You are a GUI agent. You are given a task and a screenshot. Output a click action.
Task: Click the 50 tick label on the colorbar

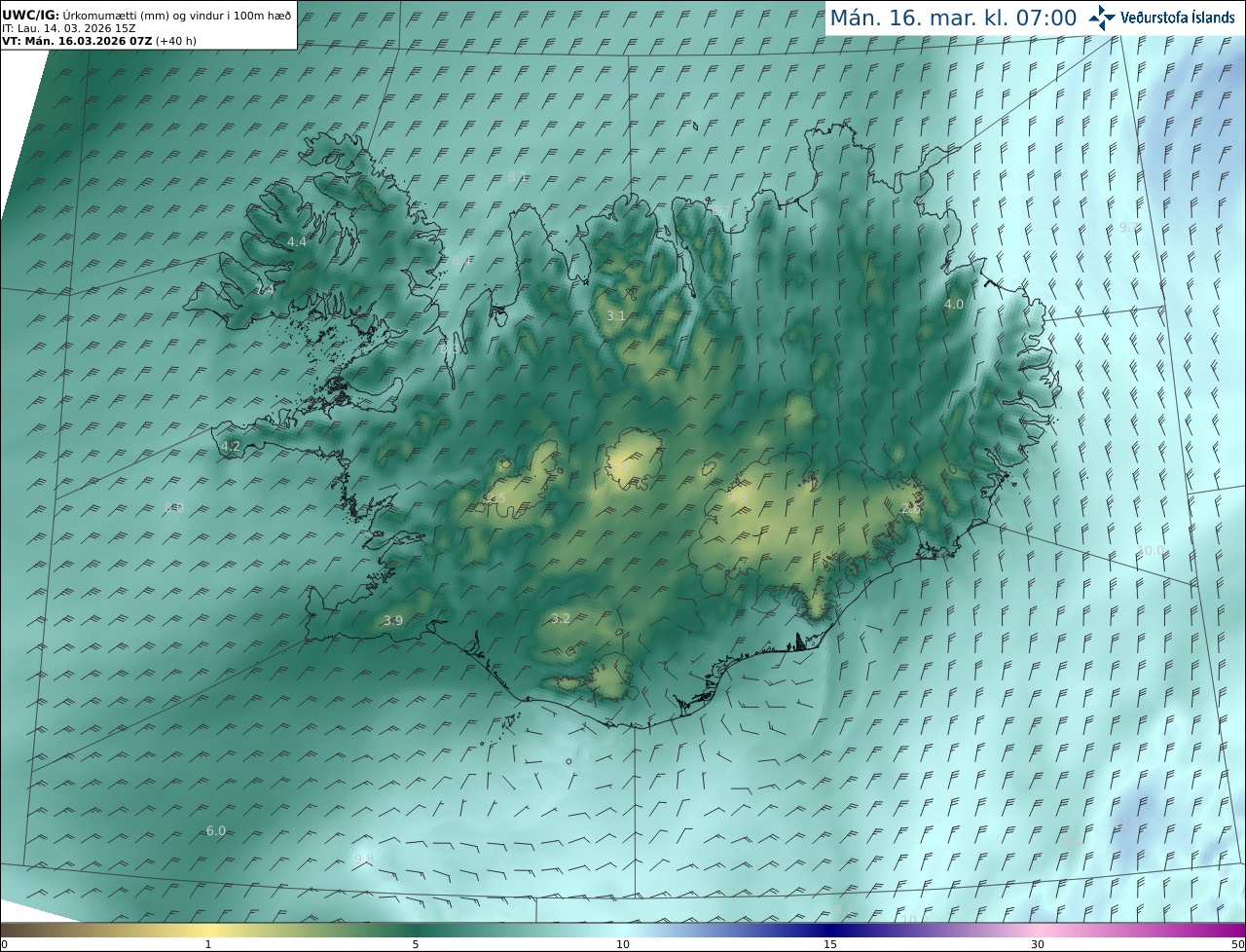tap(1238, 944)
